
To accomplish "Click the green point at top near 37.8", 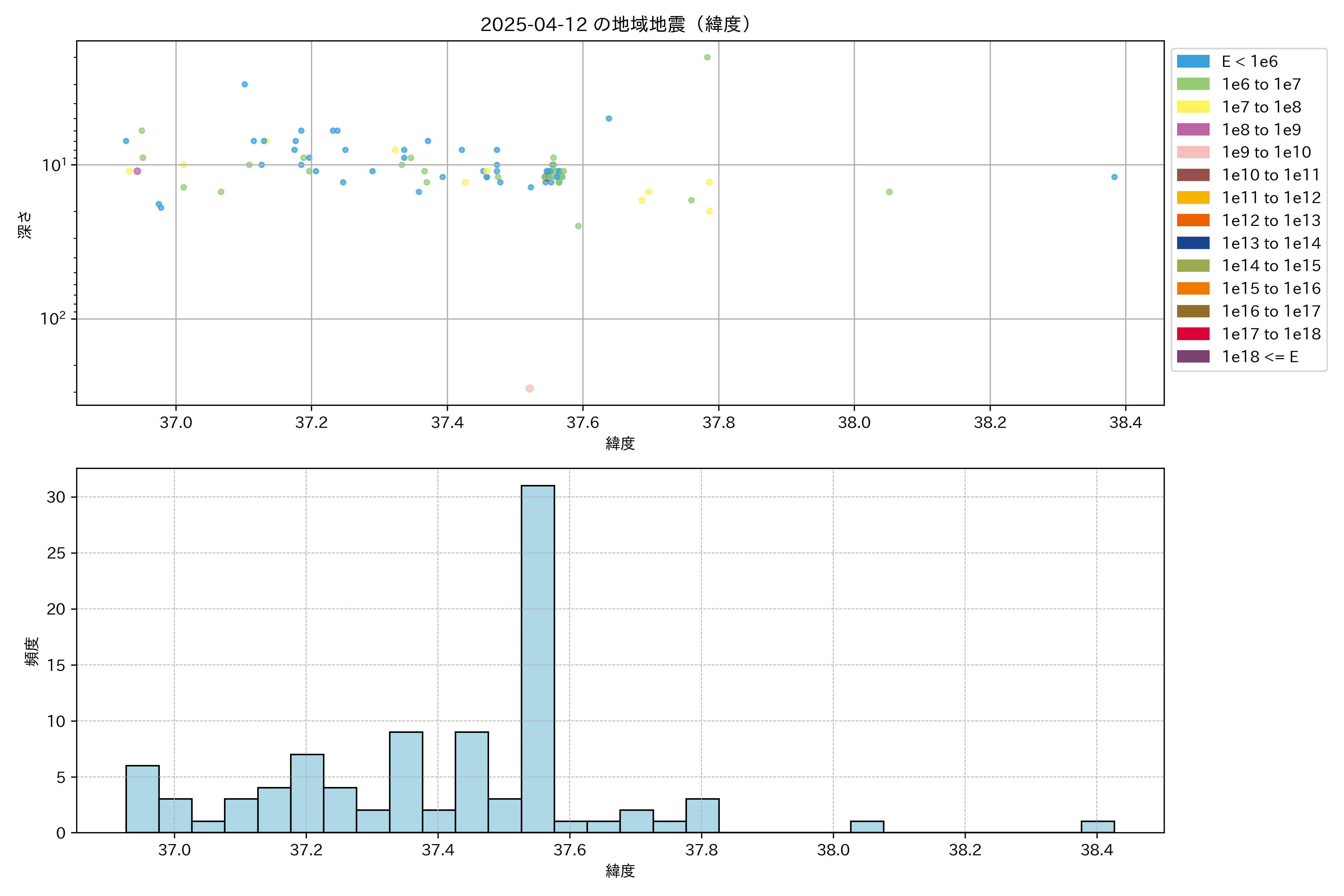I will [x=707, y=57].
